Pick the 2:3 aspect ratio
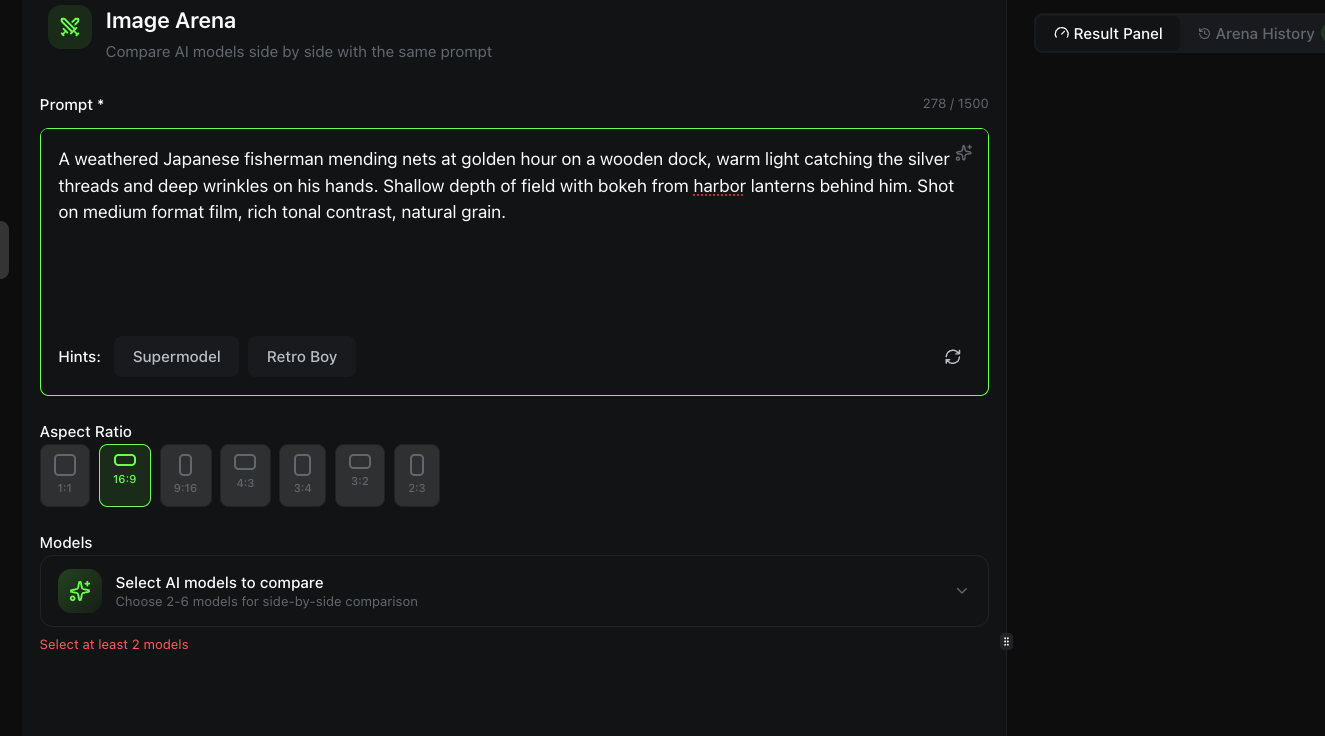The height and width of the screenshot is (736, 1325). (x=417, y=475)
